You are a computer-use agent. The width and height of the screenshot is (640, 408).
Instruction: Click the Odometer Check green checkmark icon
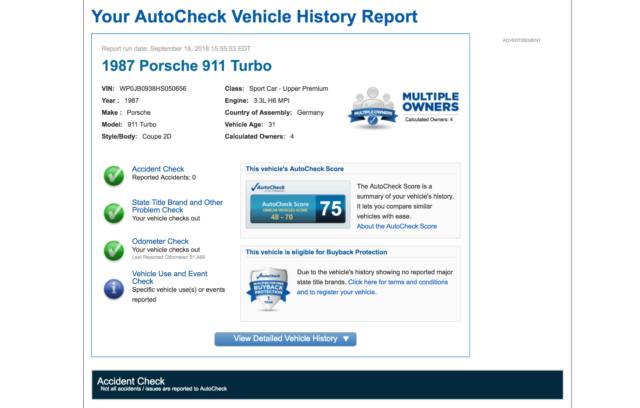(114, 249)
